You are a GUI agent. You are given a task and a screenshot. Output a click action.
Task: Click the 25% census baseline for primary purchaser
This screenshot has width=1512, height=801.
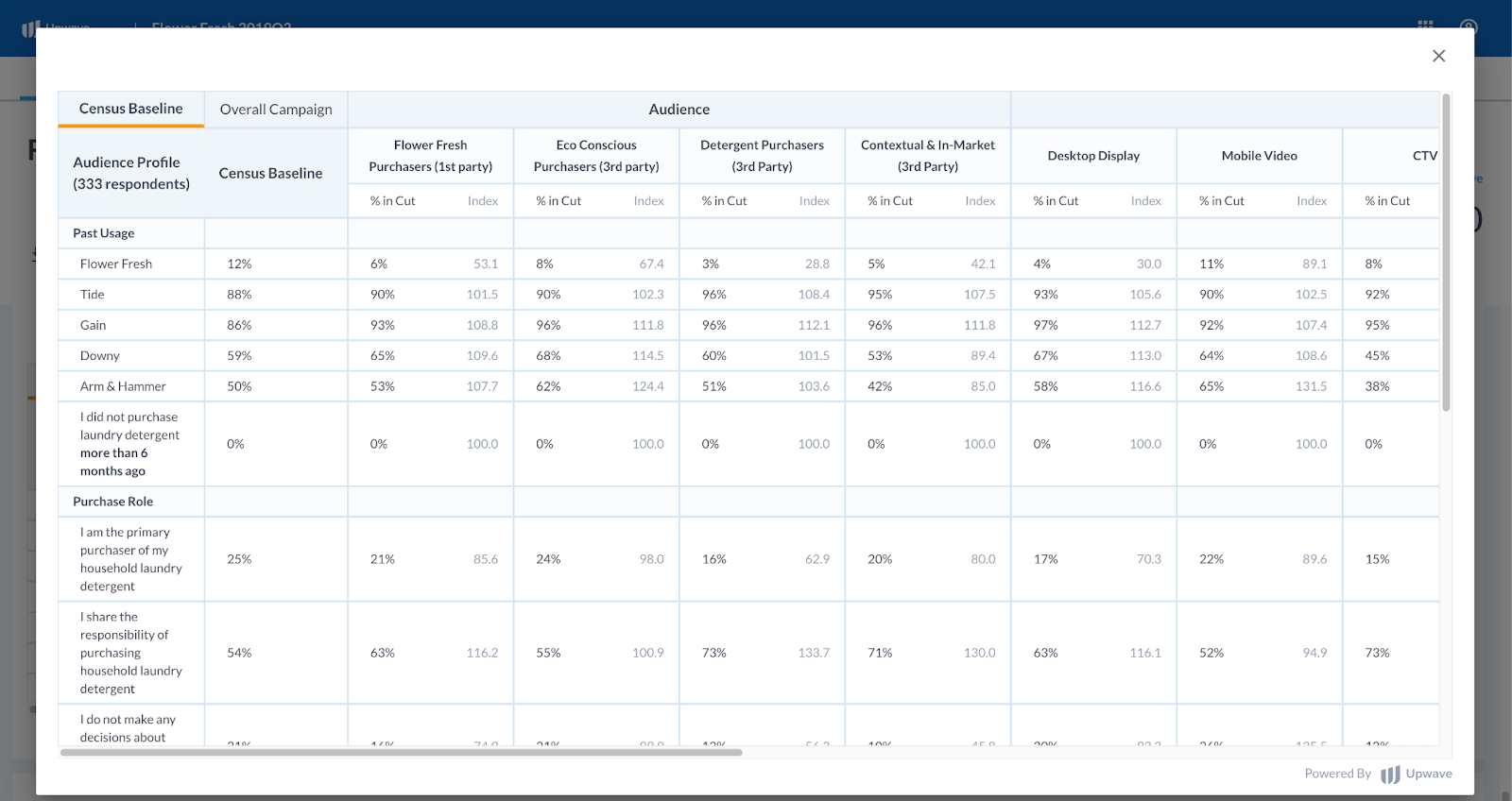(239, 559)
